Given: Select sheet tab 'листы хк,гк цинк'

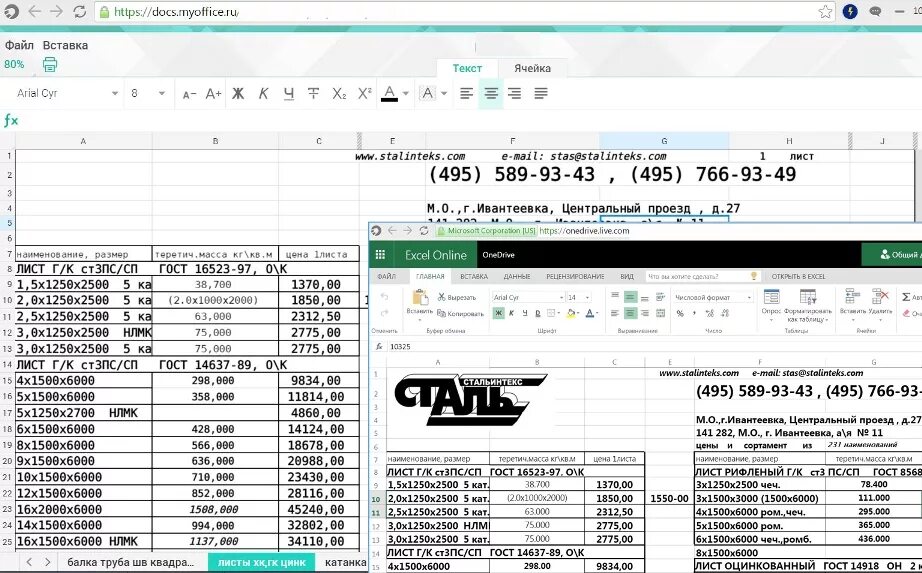Looking at the screenshot, I should (x=262, y=562).
